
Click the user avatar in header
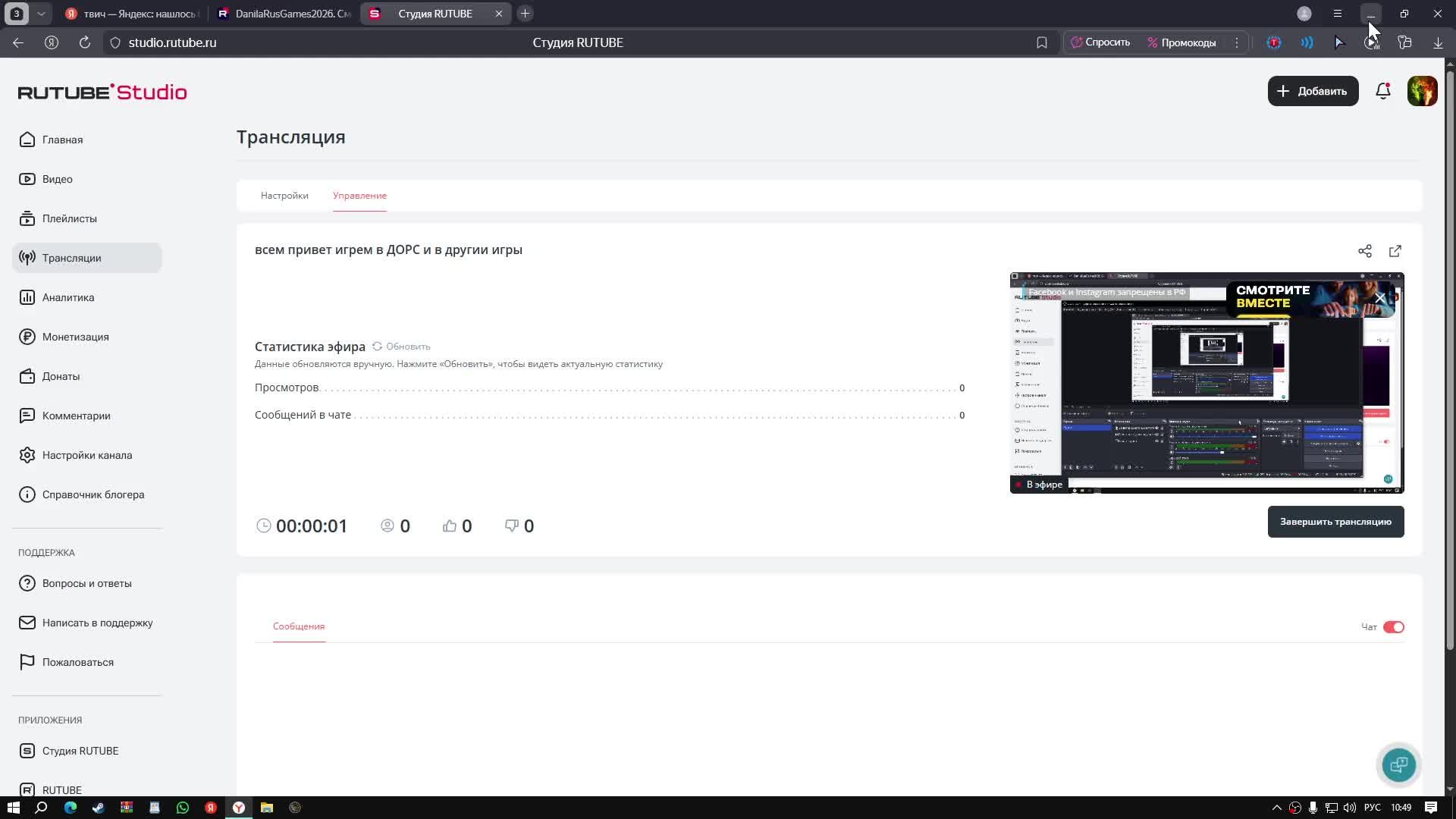(x=1422, y=91)
